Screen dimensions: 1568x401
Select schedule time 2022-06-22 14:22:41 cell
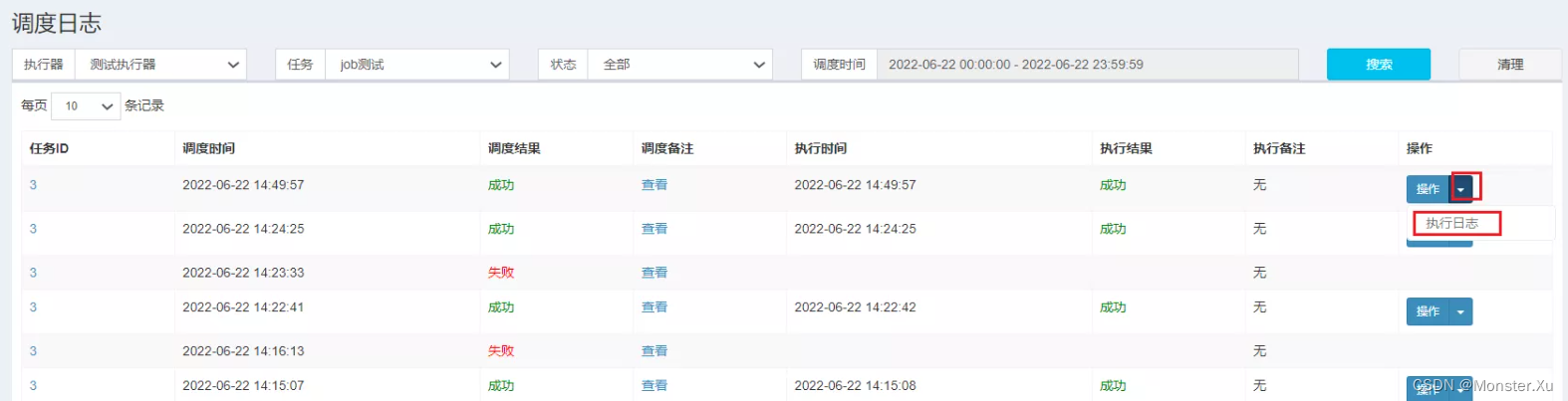pyautogui.click(x=243, y=307)
